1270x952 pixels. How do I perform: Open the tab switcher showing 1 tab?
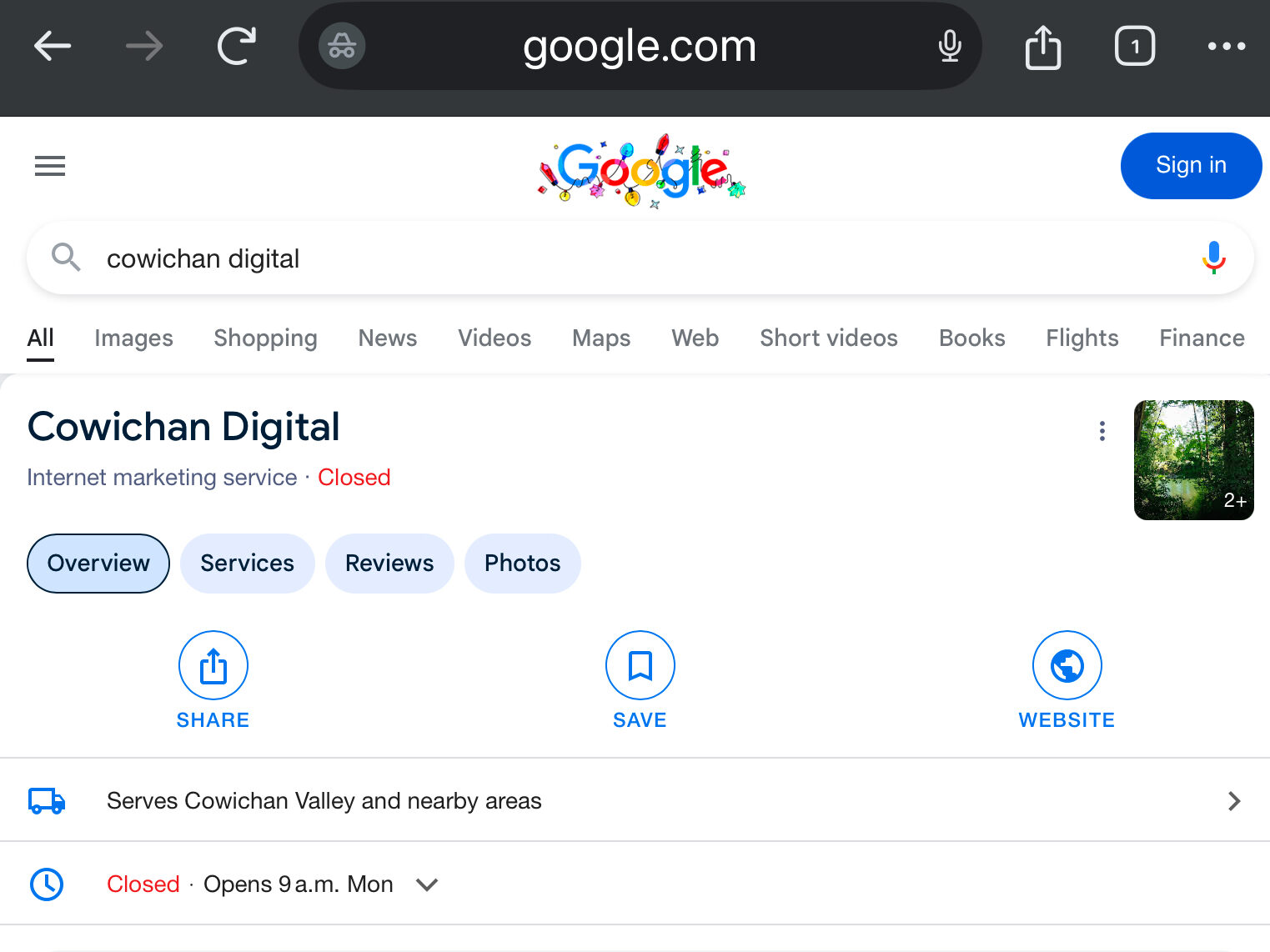1135,46
